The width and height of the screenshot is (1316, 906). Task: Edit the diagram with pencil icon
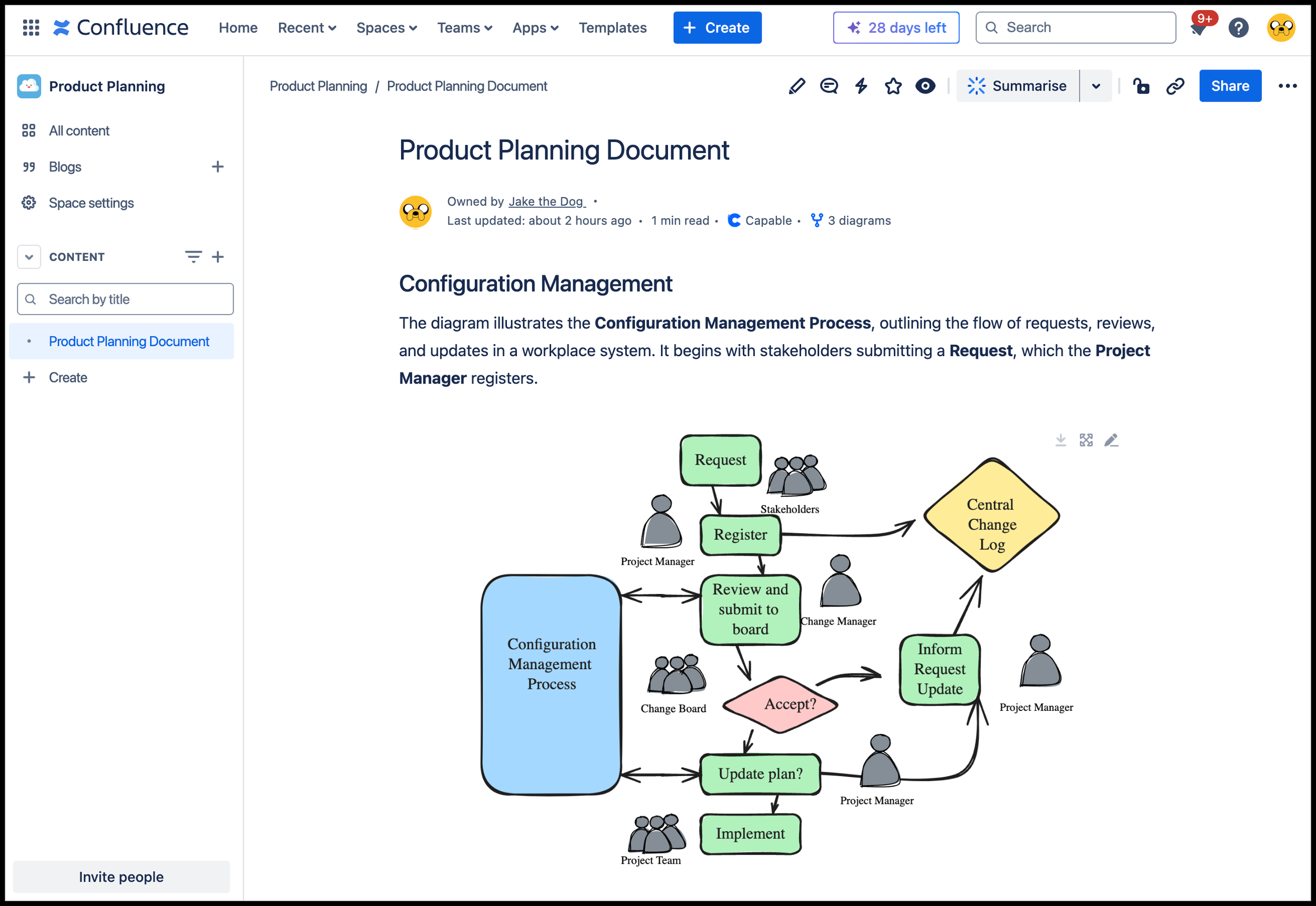click(x=1111, y=440)
